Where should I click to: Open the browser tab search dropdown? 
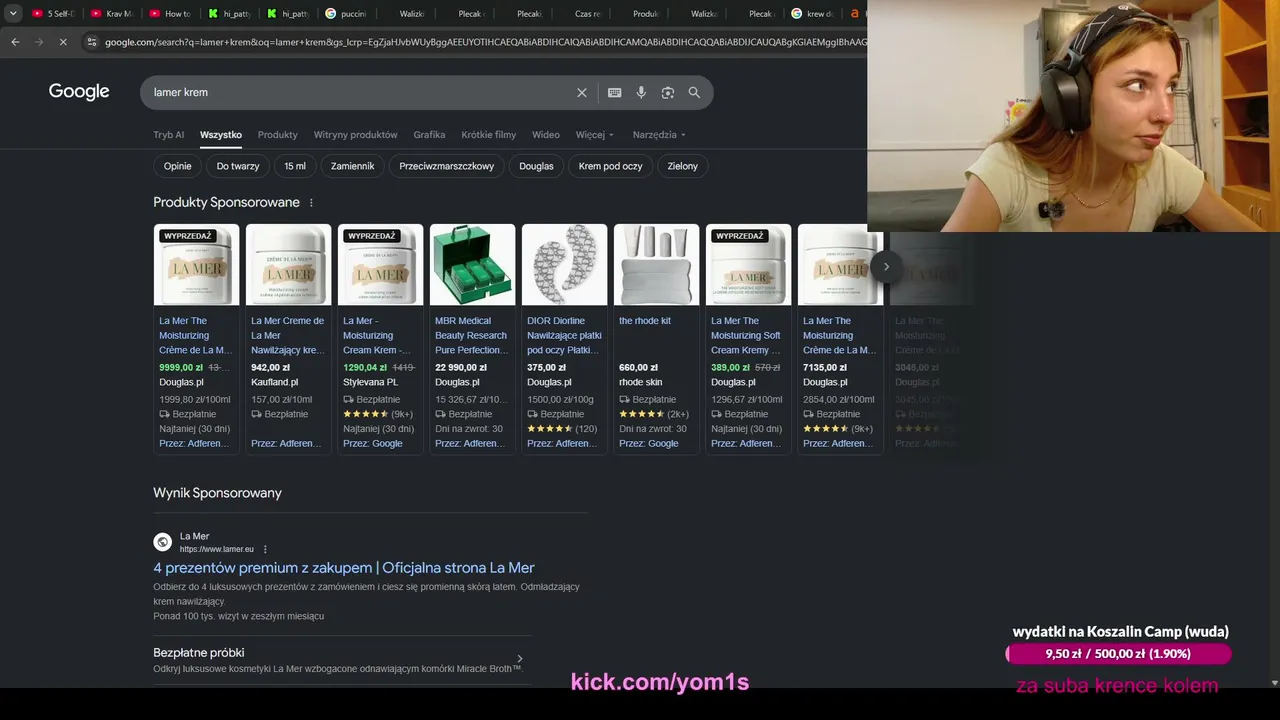13,13
